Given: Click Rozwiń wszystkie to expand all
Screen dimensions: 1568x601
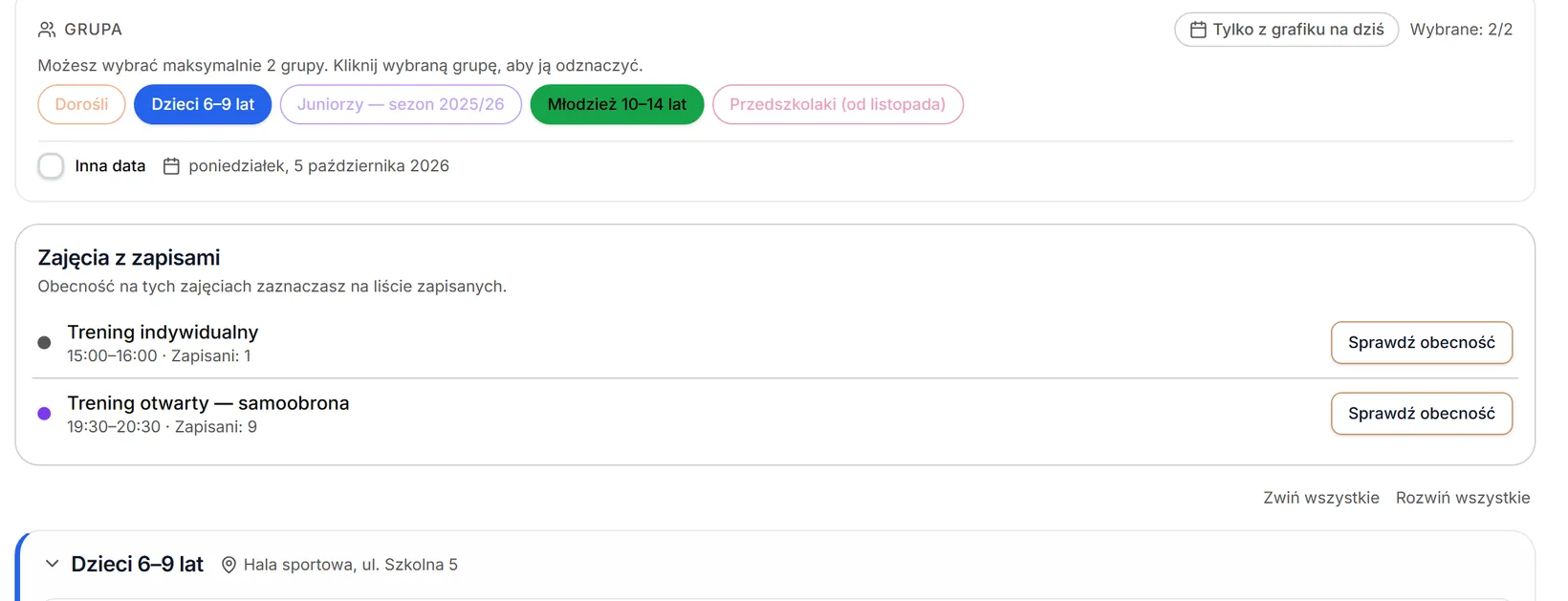Looking at the screenshot, I should click(x=1463, y=498).
